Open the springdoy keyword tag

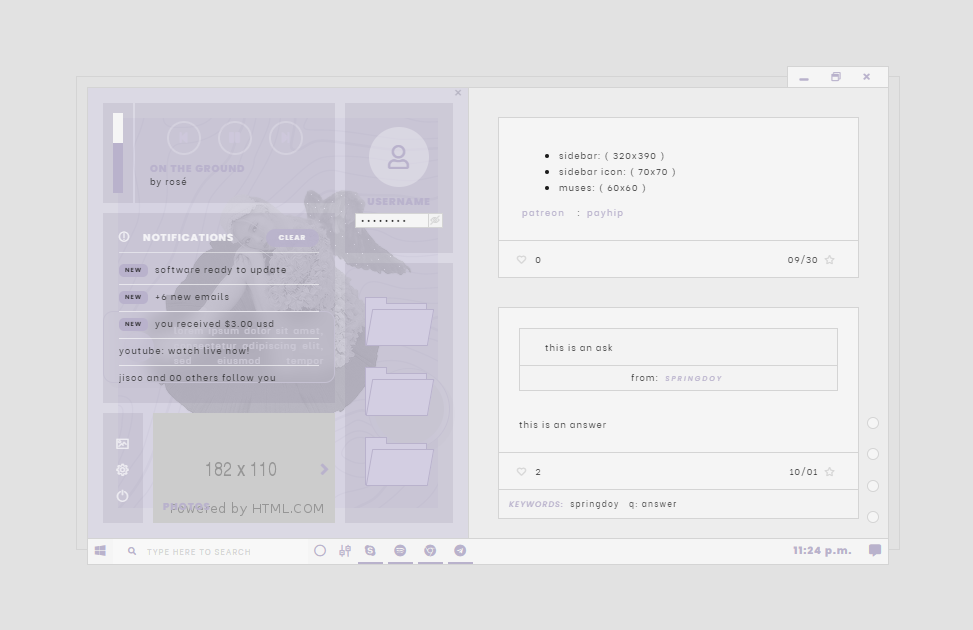click(x=594, y=504)
